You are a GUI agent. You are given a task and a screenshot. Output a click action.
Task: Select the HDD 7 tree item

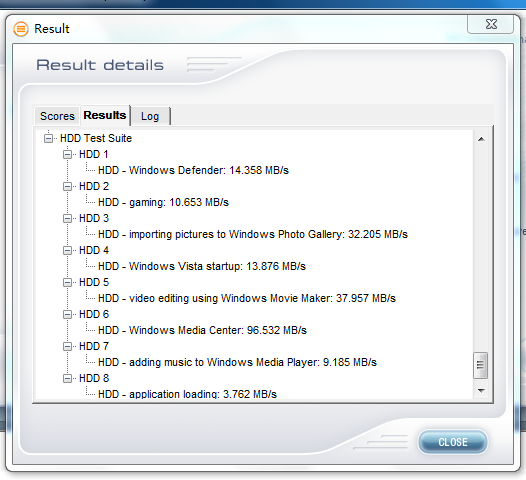tap(94, 346)
